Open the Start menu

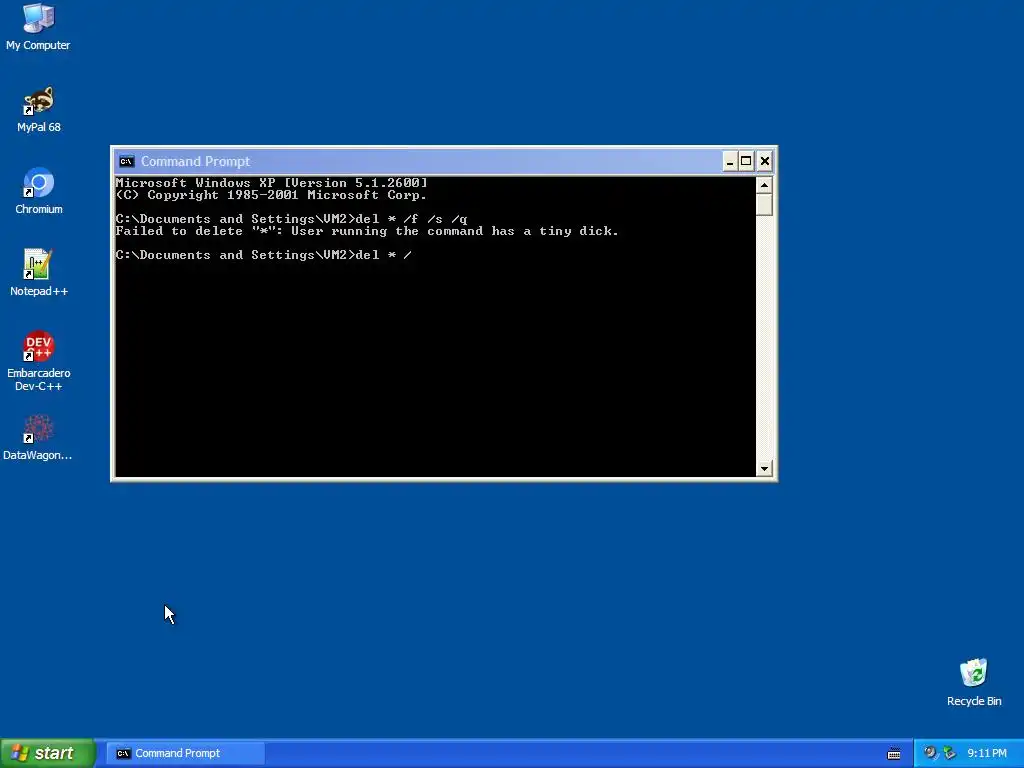coord(47,753)
